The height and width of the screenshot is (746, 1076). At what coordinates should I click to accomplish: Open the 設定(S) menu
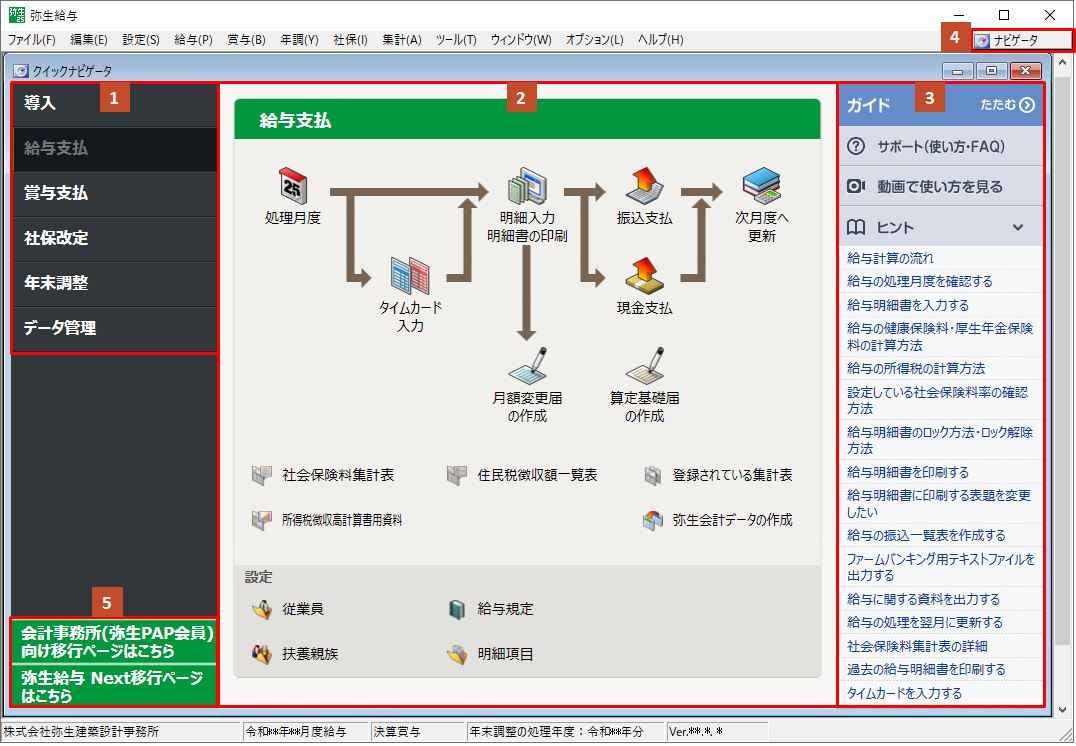(141, 40)
